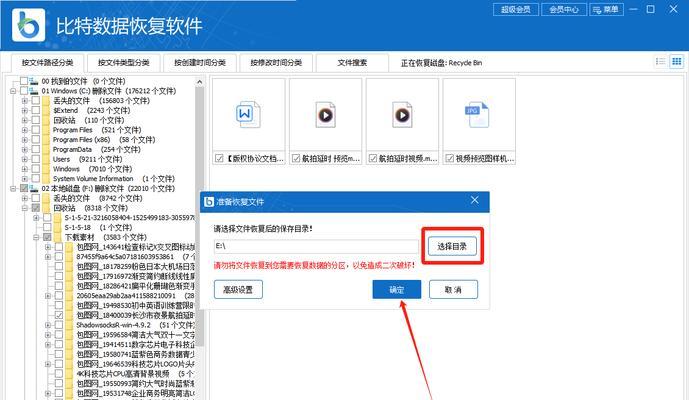
Task: Switch to 按修改时间分类 tab
Action: (276, 63)
